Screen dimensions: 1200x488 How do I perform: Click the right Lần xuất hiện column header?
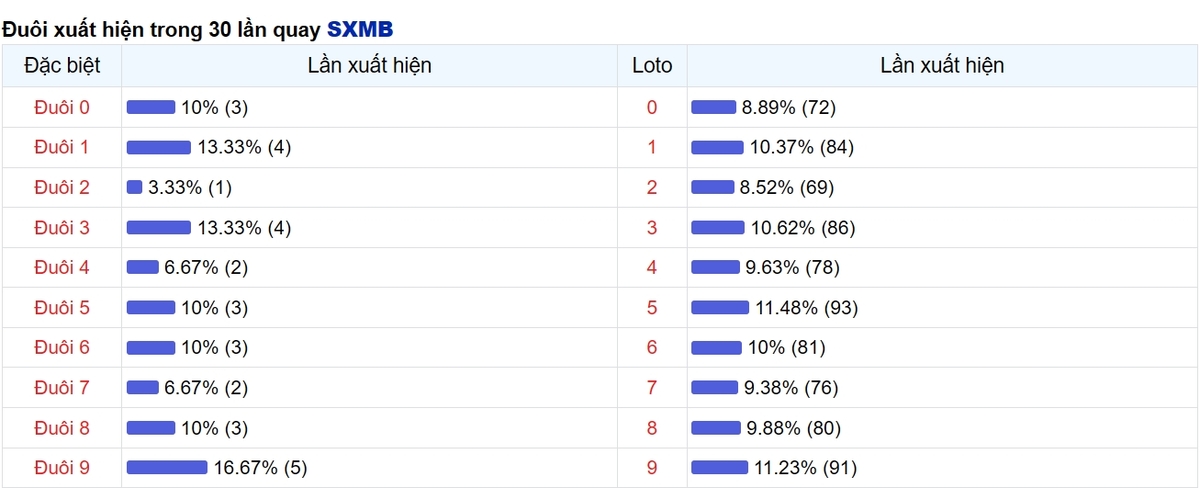(942, 66)
